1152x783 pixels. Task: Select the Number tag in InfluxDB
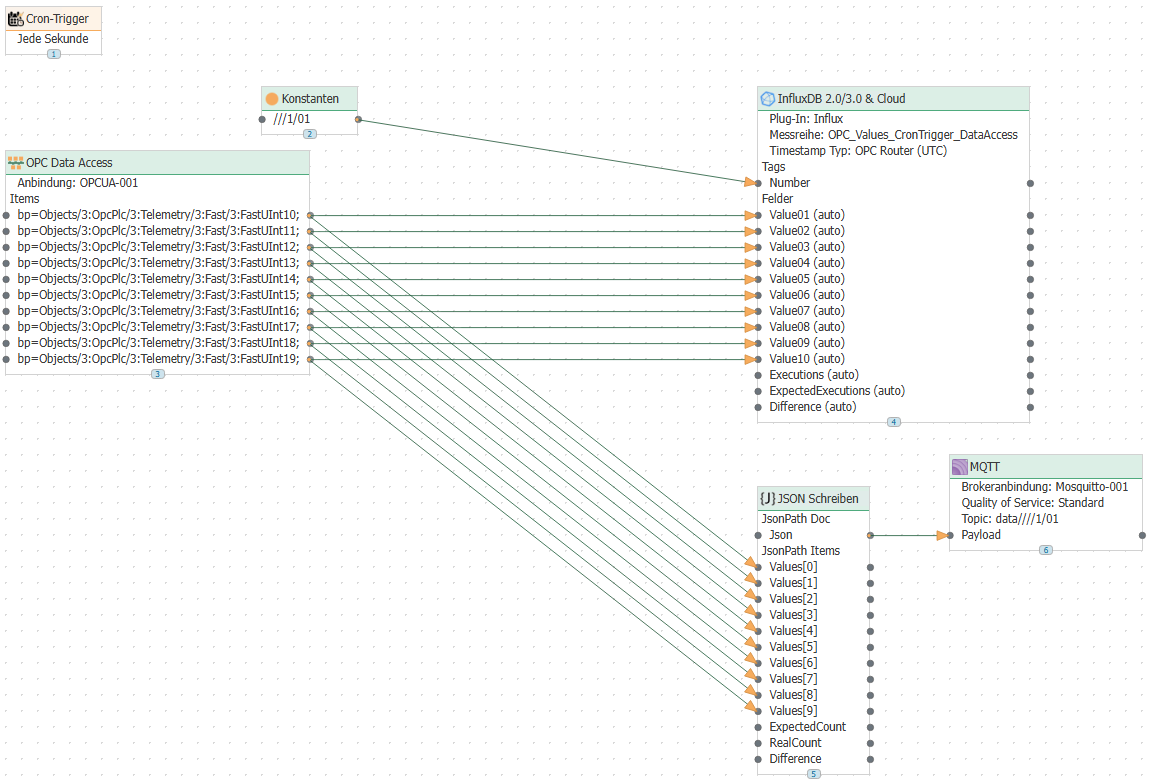(789, 183)
